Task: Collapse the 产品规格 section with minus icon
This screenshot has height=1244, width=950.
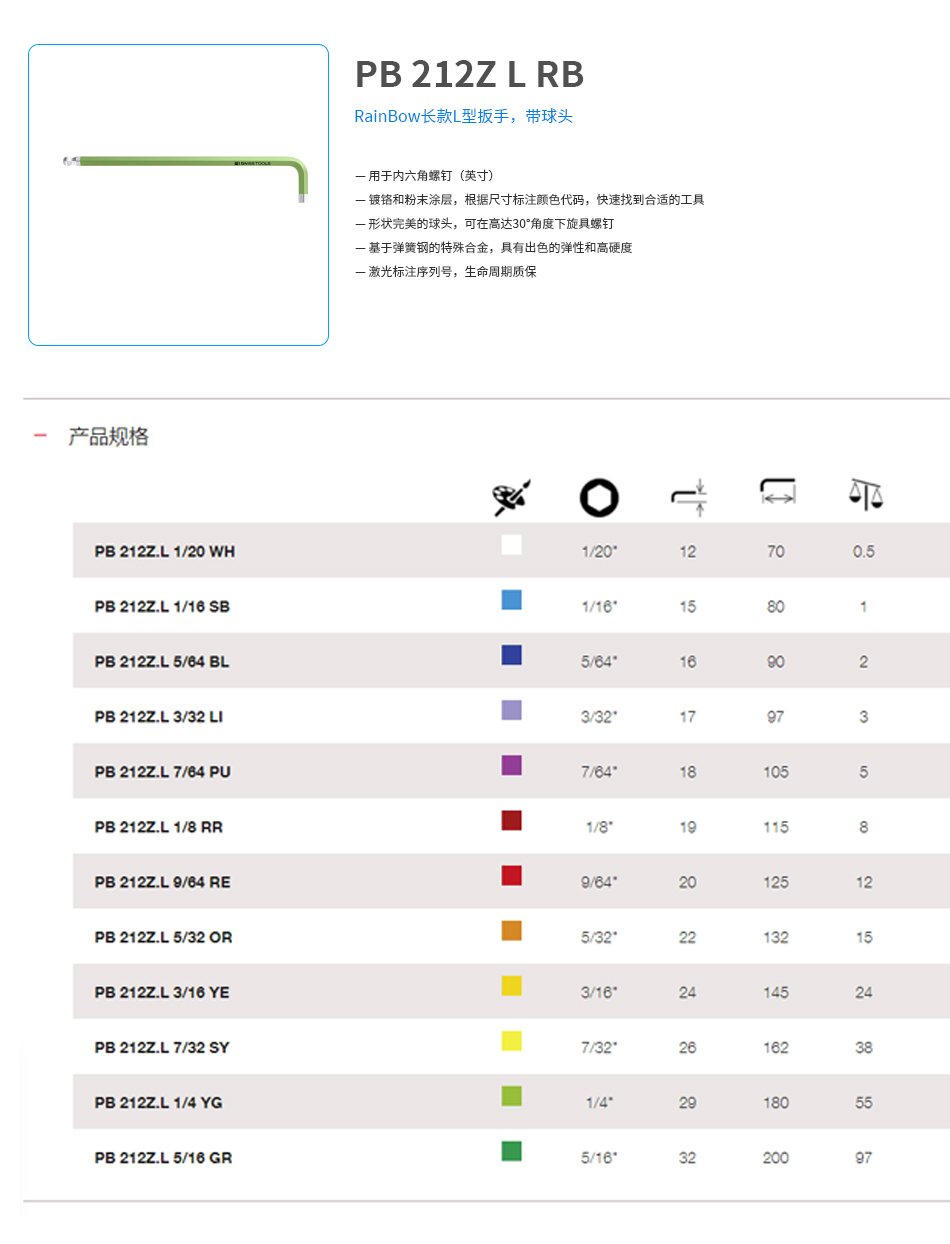Action: click(40, 436)
